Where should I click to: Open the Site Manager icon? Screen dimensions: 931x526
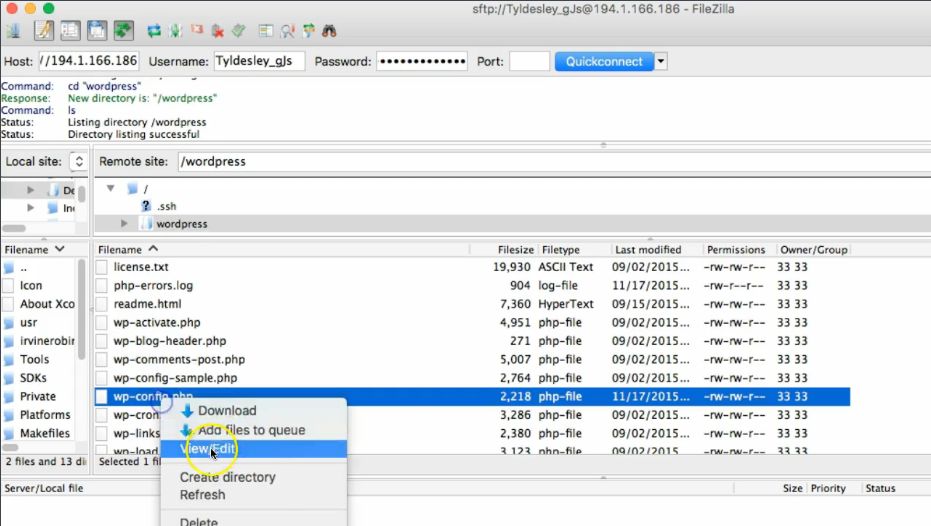(13, 30)
